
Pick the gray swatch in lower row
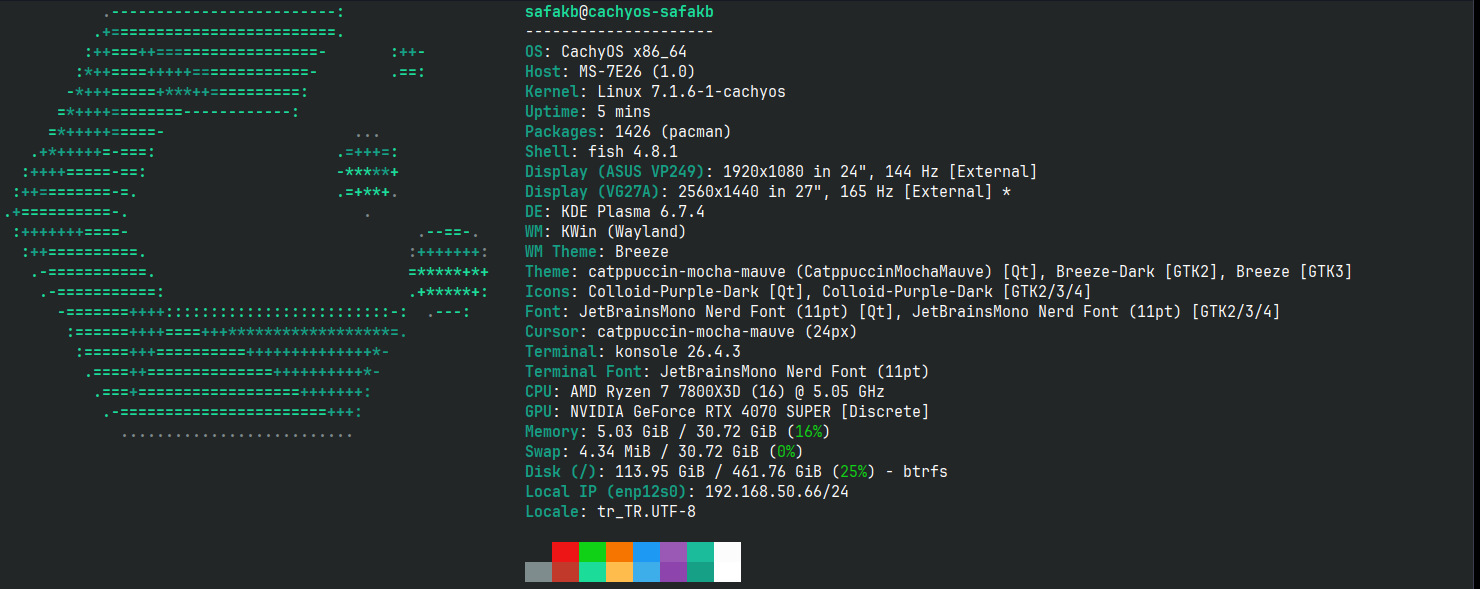tap(538, 572)
